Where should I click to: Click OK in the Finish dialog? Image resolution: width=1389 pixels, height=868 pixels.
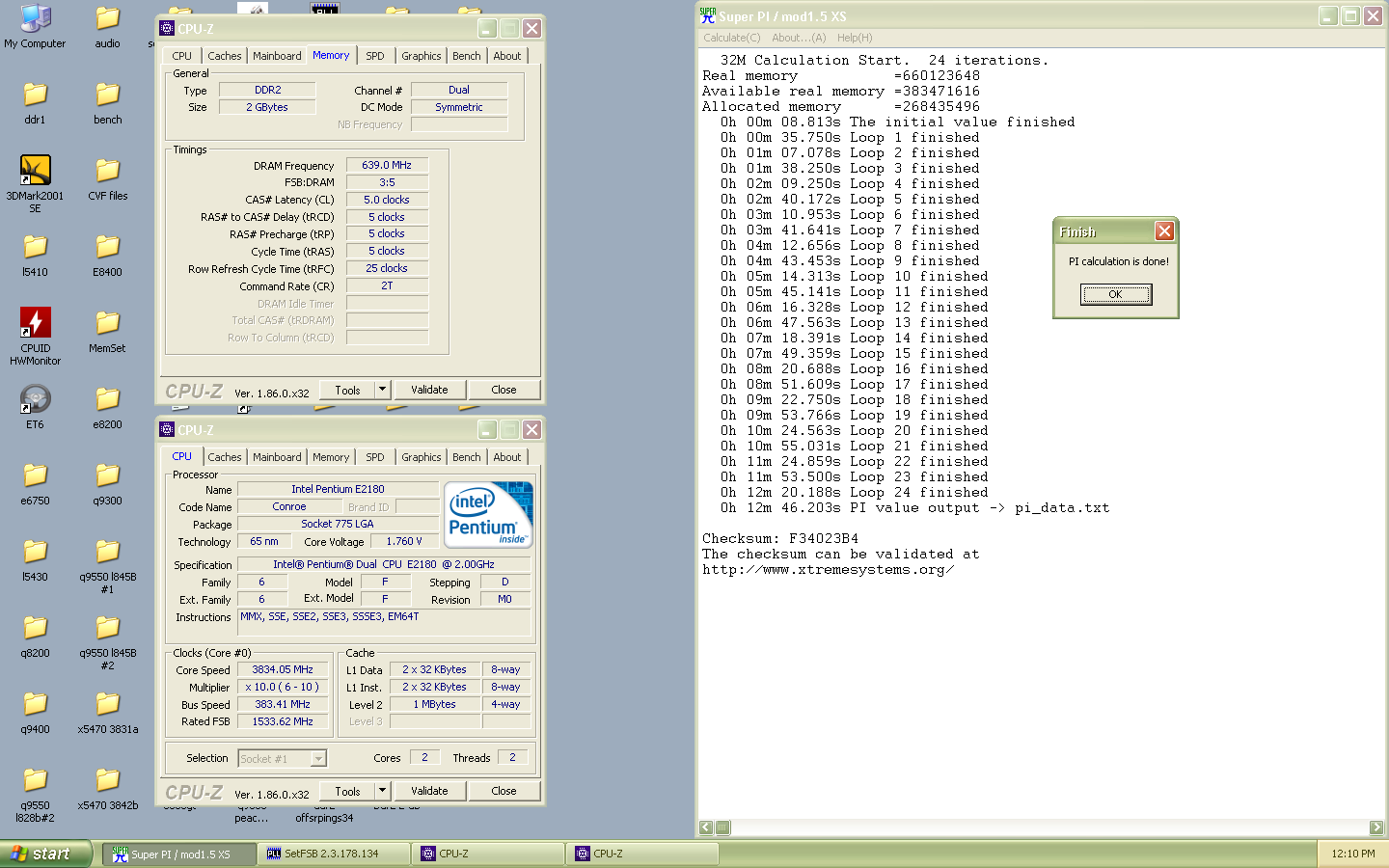click(1115, 294)
